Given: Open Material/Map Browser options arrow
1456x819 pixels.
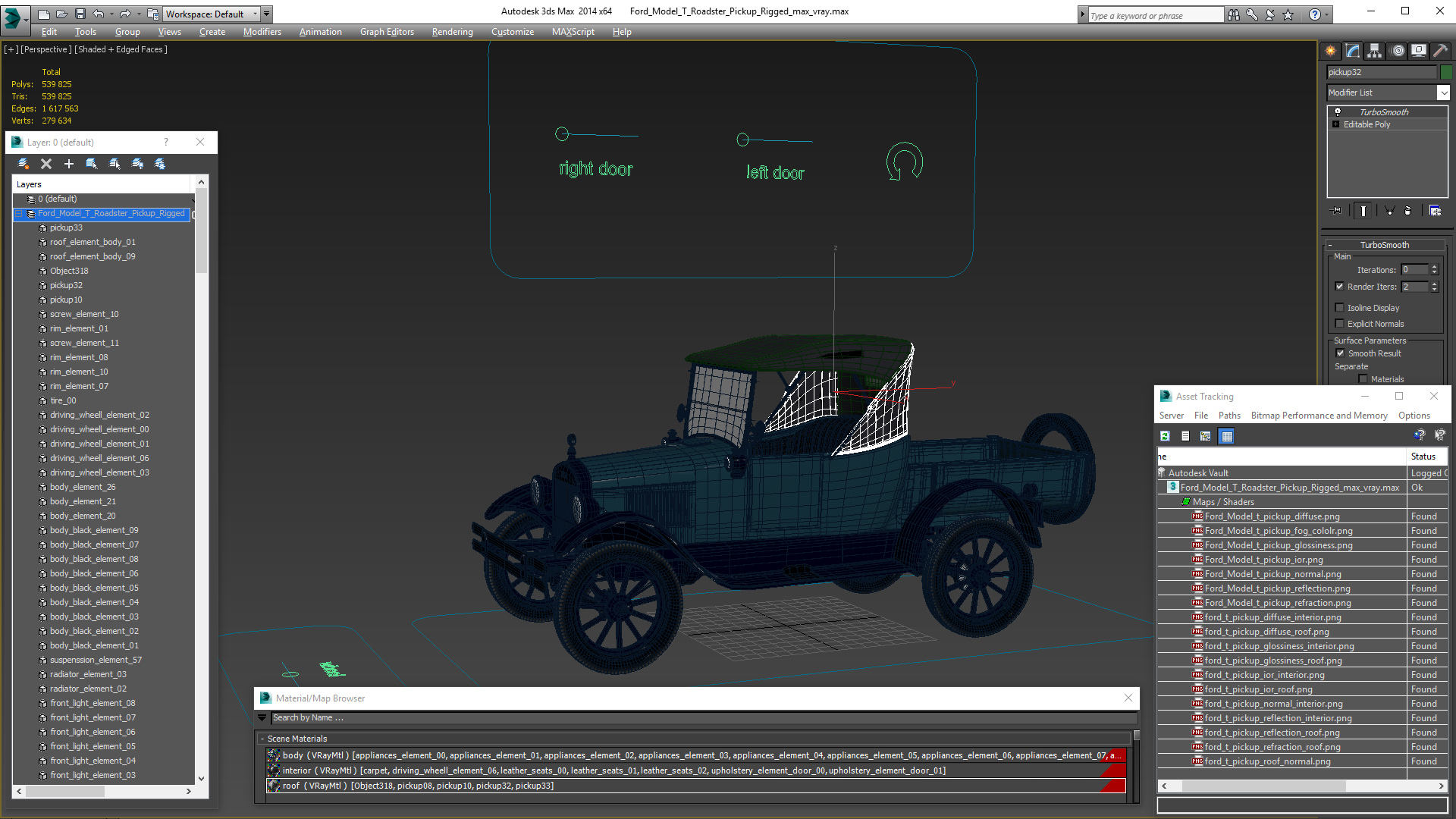Looking at the screenshot, I should [x=262, y=718].
